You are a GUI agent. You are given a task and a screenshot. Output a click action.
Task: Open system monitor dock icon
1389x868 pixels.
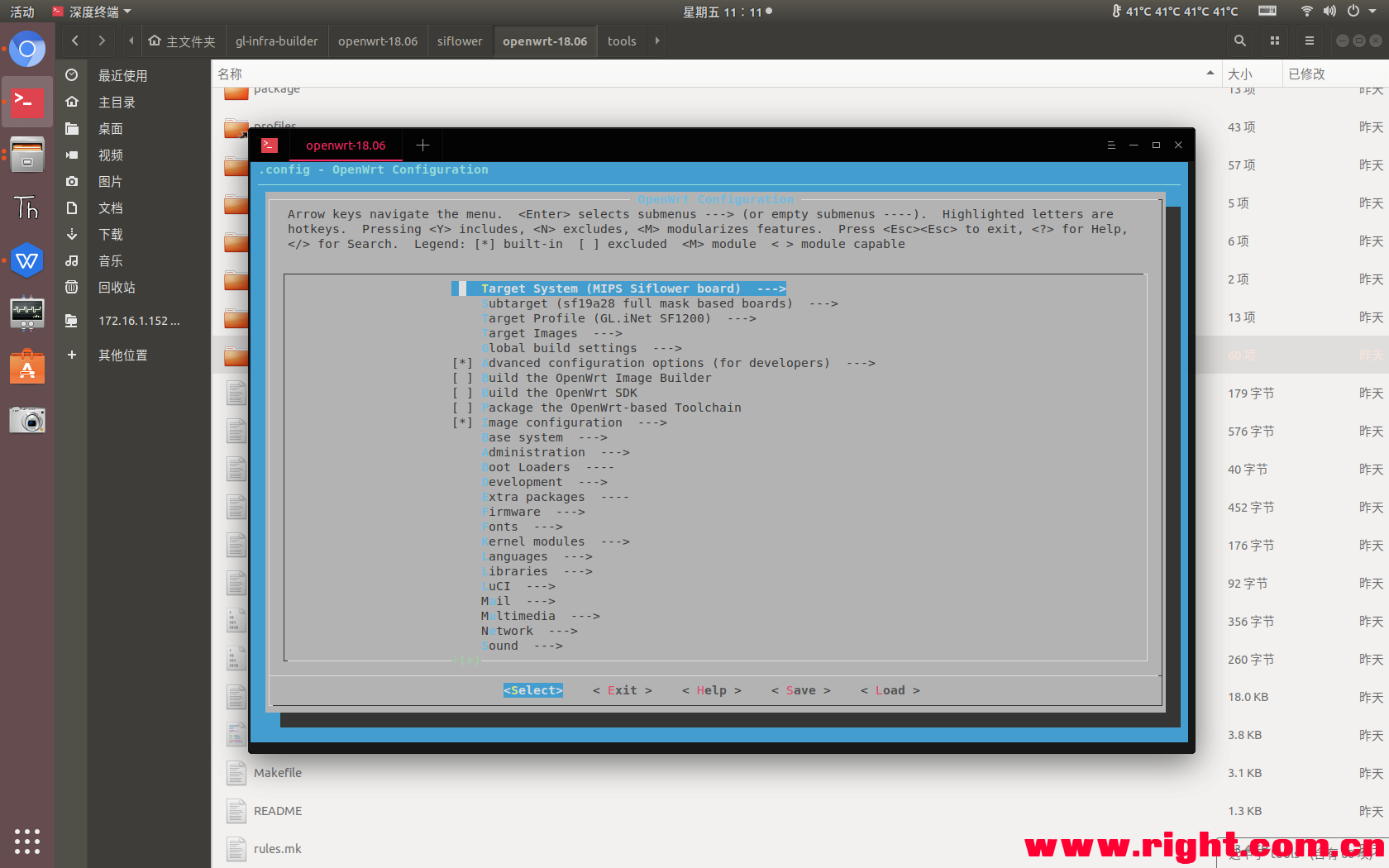click(27, 313)
